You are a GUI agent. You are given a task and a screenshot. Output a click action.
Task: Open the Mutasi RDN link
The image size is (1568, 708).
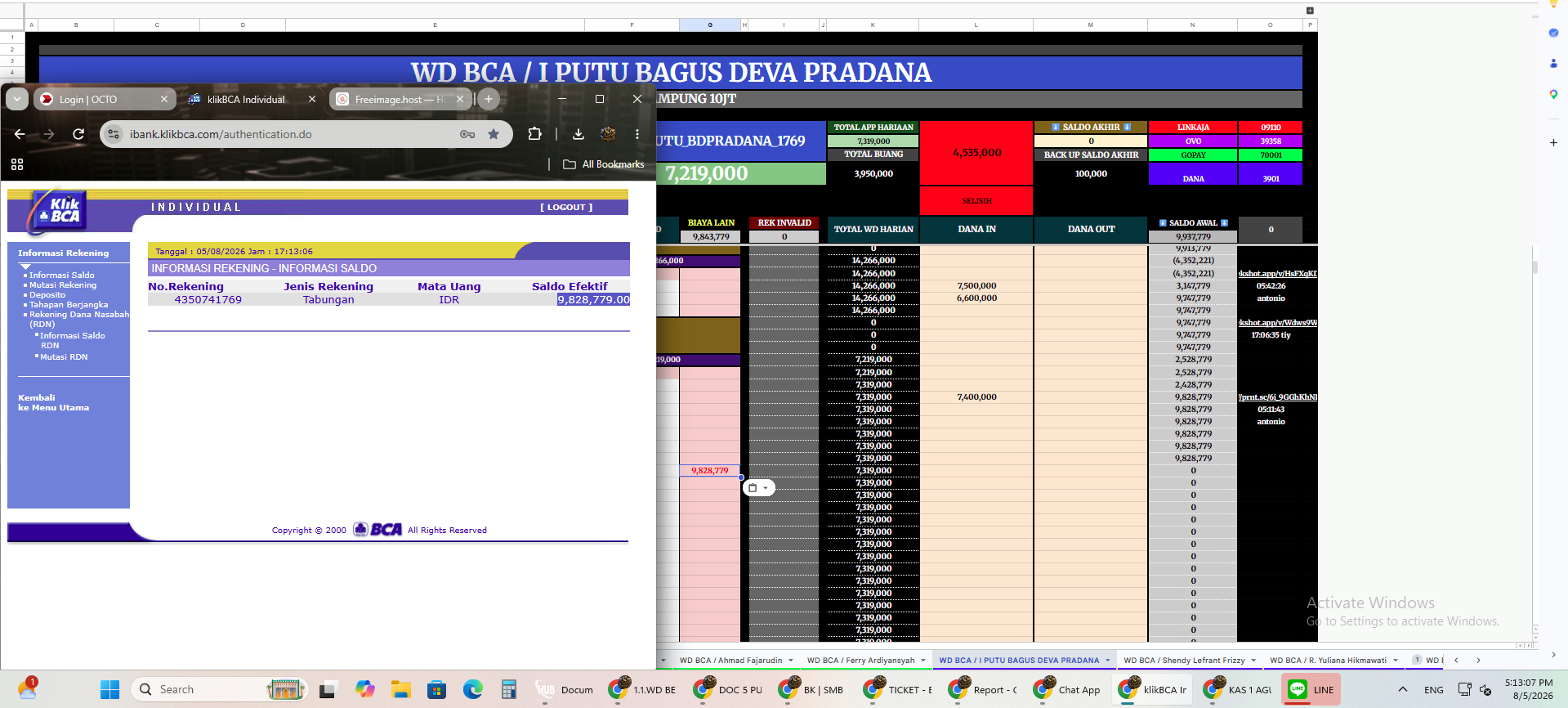pos(64,357)
